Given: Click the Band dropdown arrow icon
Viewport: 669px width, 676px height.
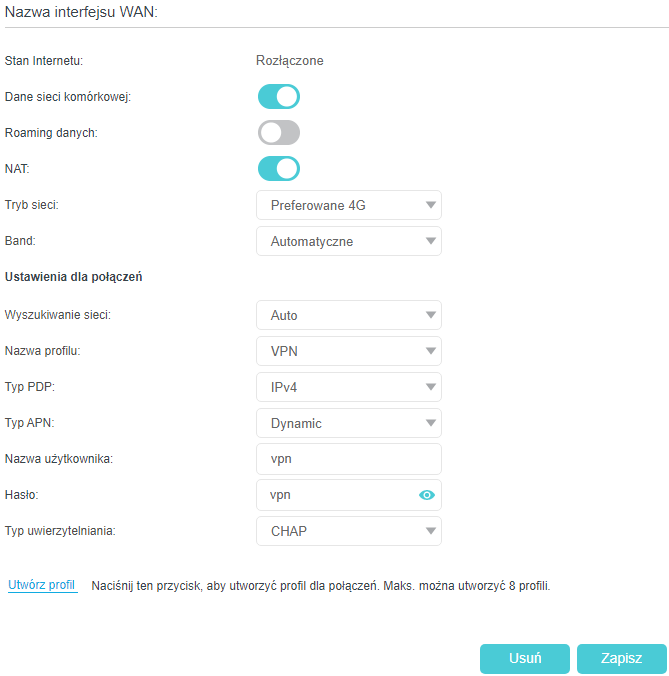Looking at the screenshot, I should [430, 242].
